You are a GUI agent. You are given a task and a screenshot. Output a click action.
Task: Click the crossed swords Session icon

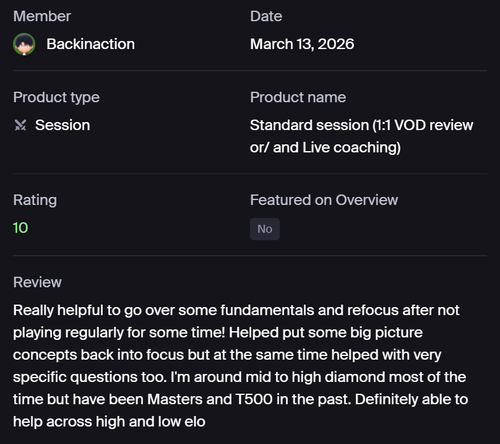pyautogui.click(x=20, y=125)
